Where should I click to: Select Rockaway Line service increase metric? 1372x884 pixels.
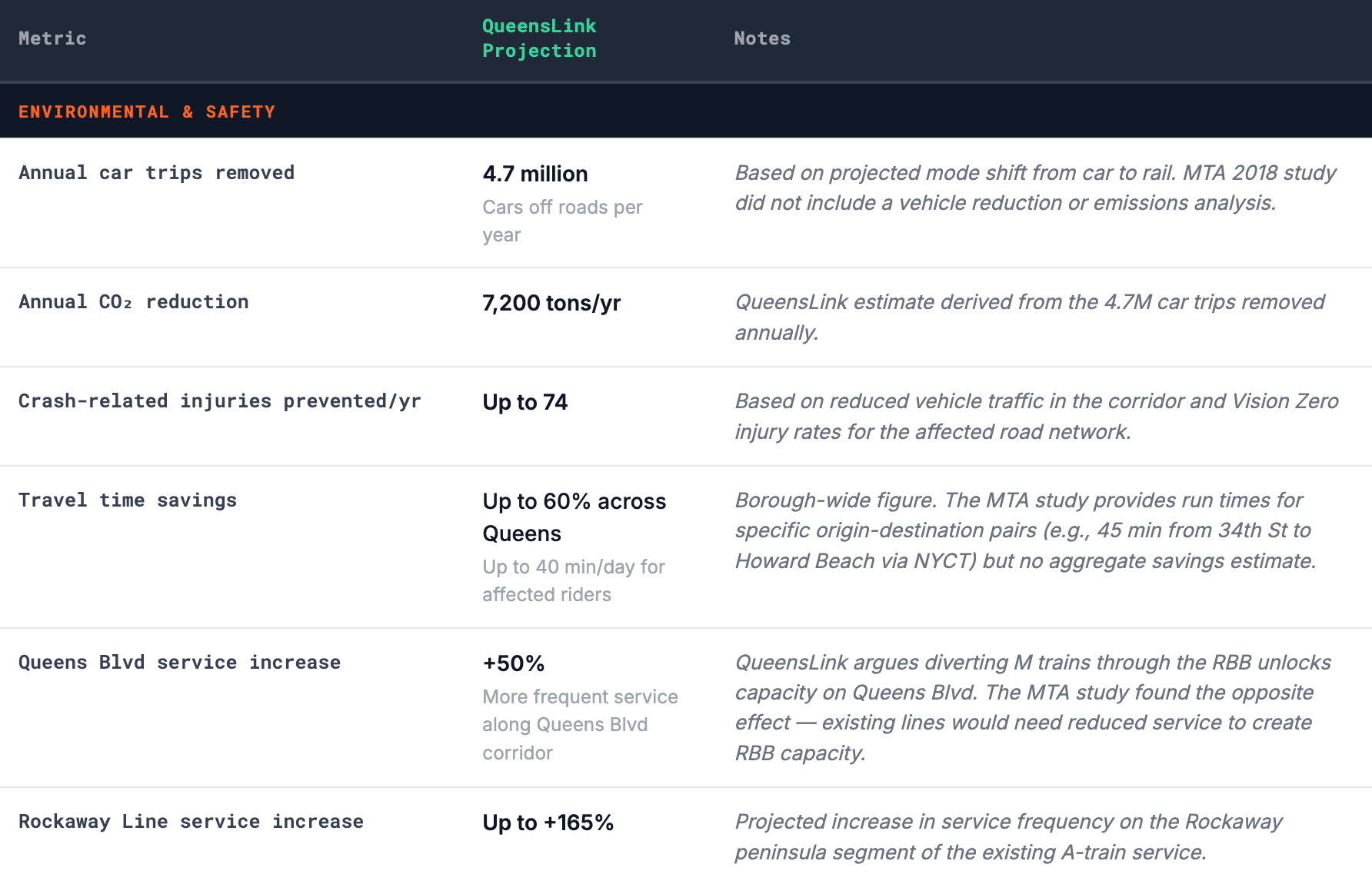(x=191, y=822)
